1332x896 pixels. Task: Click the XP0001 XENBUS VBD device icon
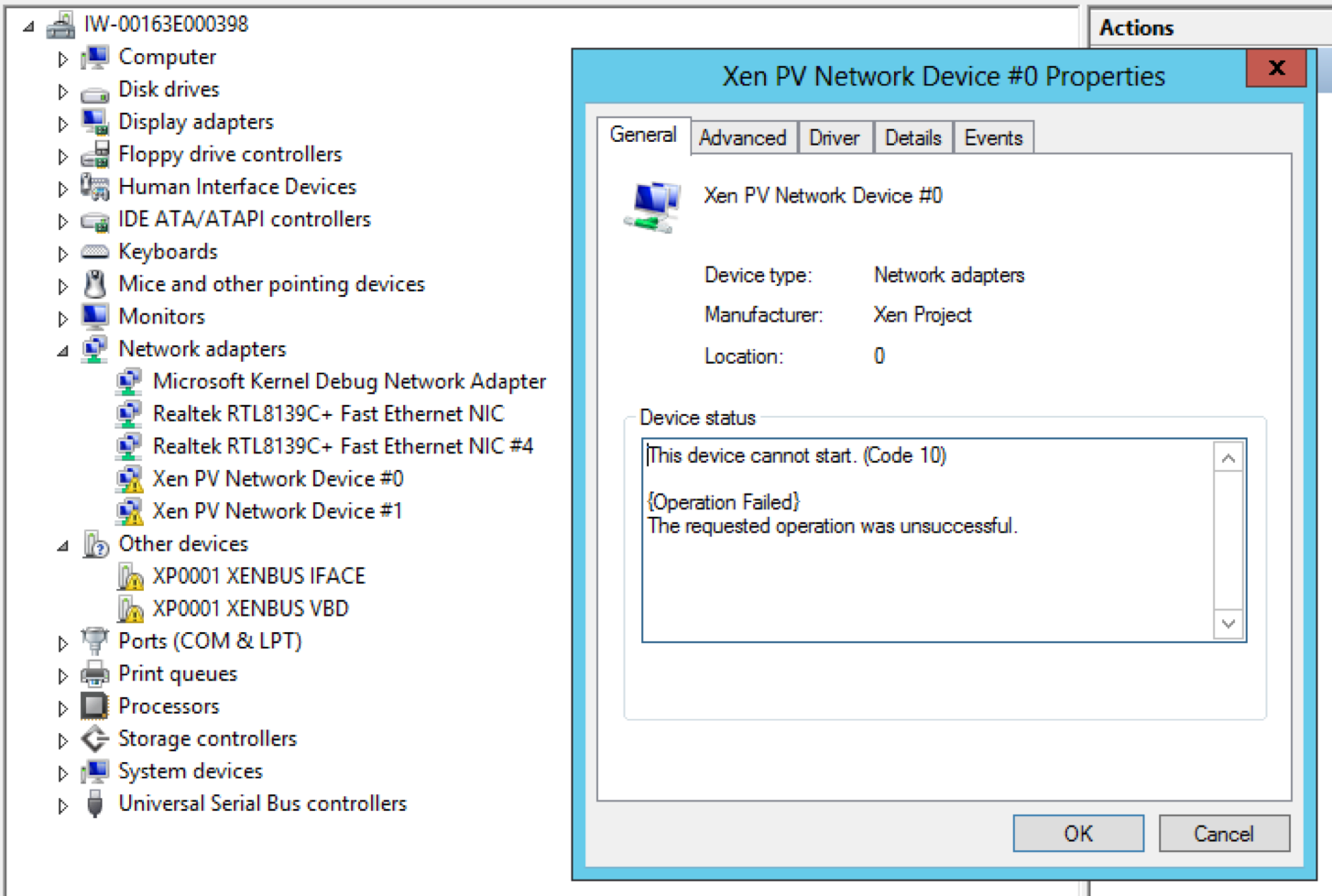130,608
